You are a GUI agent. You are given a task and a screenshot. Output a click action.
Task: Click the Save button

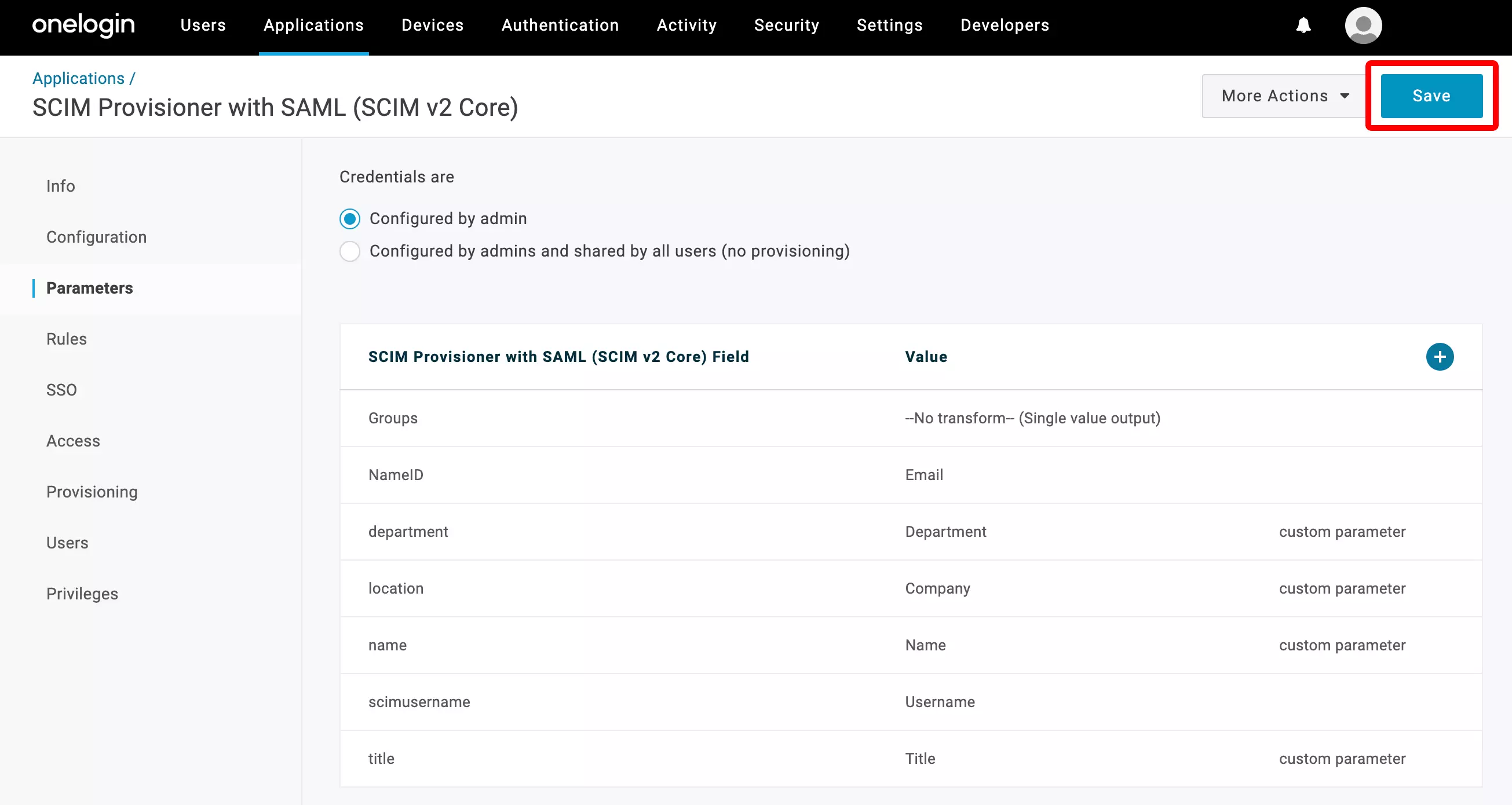(x=1431, y=96)
